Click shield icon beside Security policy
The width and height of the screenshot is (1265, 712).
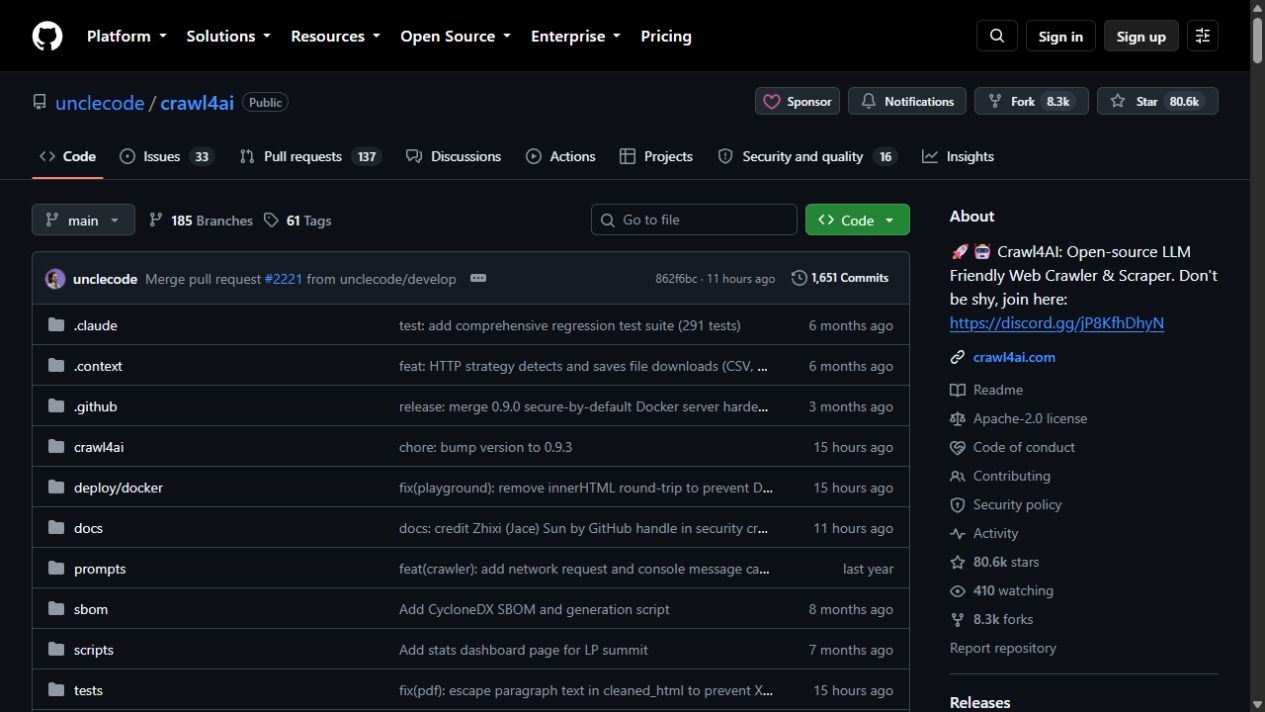pyautogui.click(x=957, y=505)
